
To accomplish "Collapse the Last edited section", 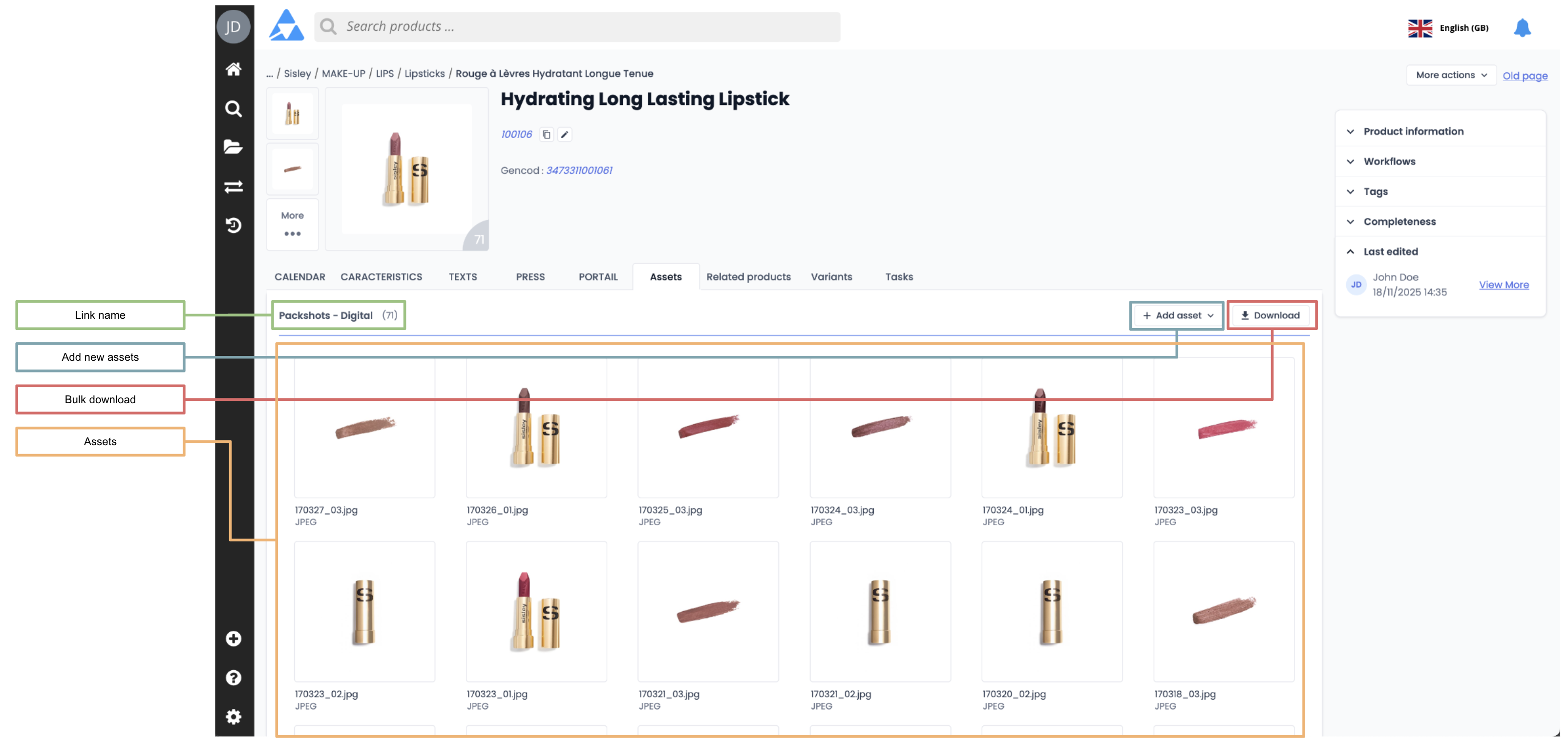I will point(1390,251).
